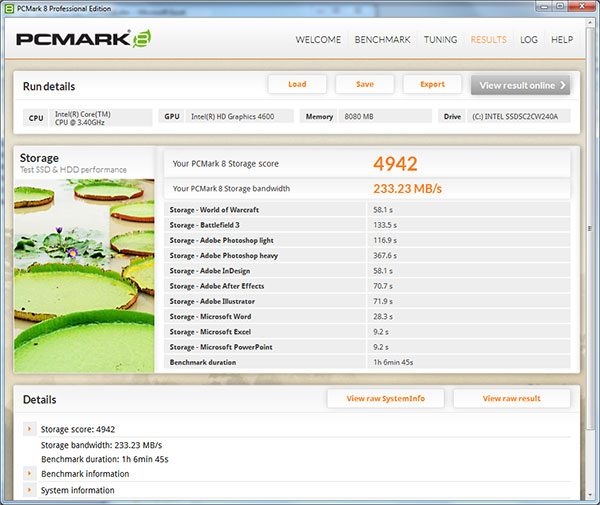Click View raw result button

click(x=512, y=399)
